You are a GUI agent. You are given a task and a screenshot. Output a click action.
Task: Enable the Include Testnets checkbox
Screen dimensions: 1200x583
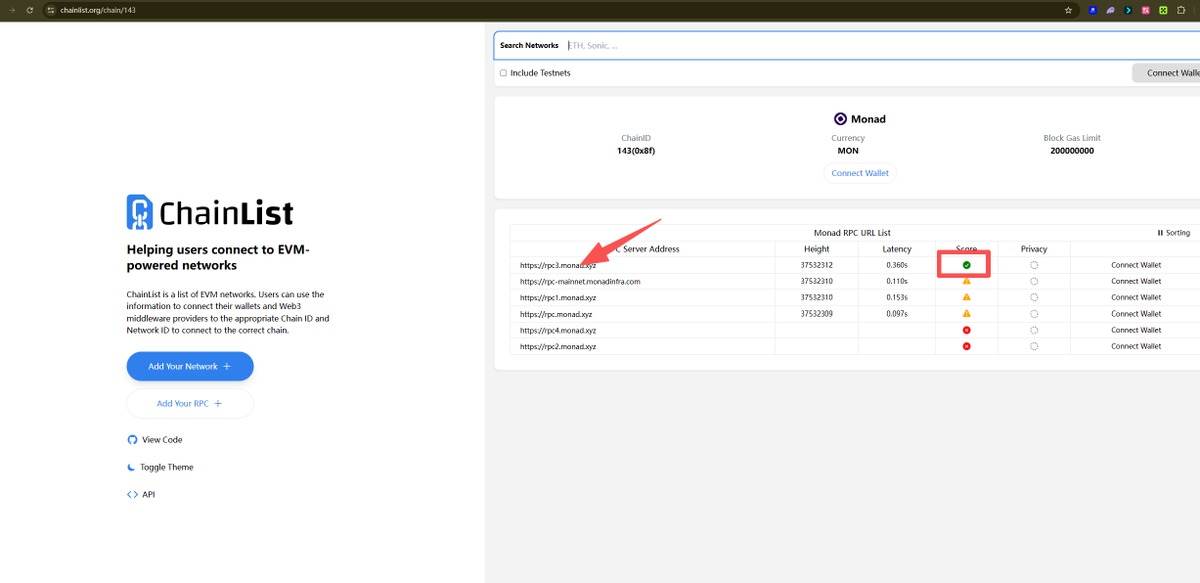pyautogui.click(x=503, y=73)
